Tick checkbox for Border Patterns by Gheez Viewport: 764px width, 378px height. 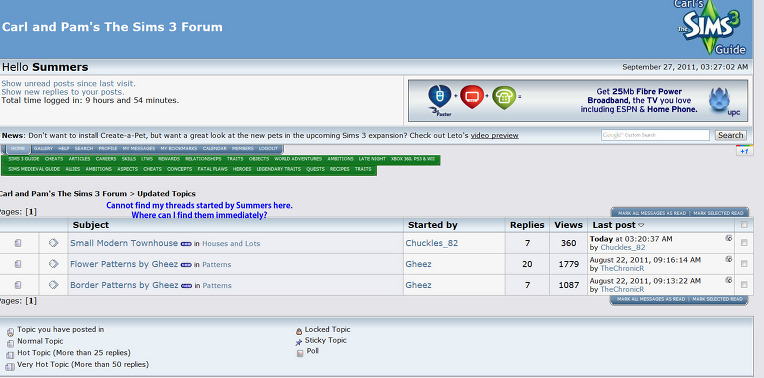[744, 284]
